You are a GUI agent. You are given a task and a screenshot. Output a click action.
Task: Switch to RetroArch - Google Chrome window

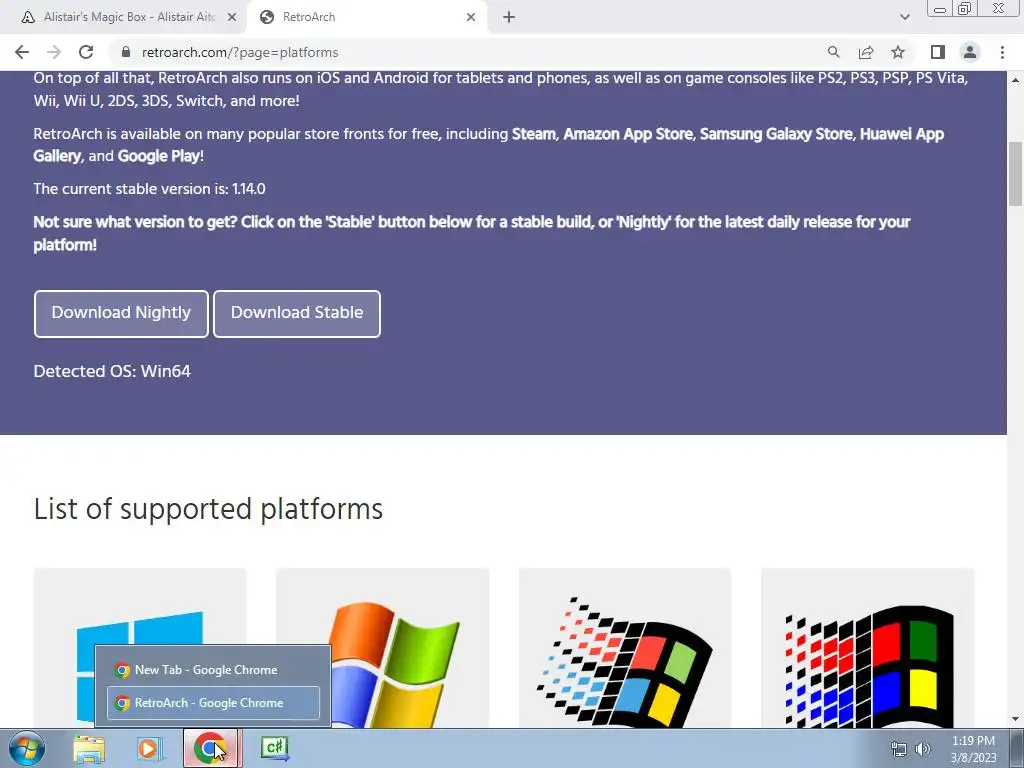click(x=213, y=703)
